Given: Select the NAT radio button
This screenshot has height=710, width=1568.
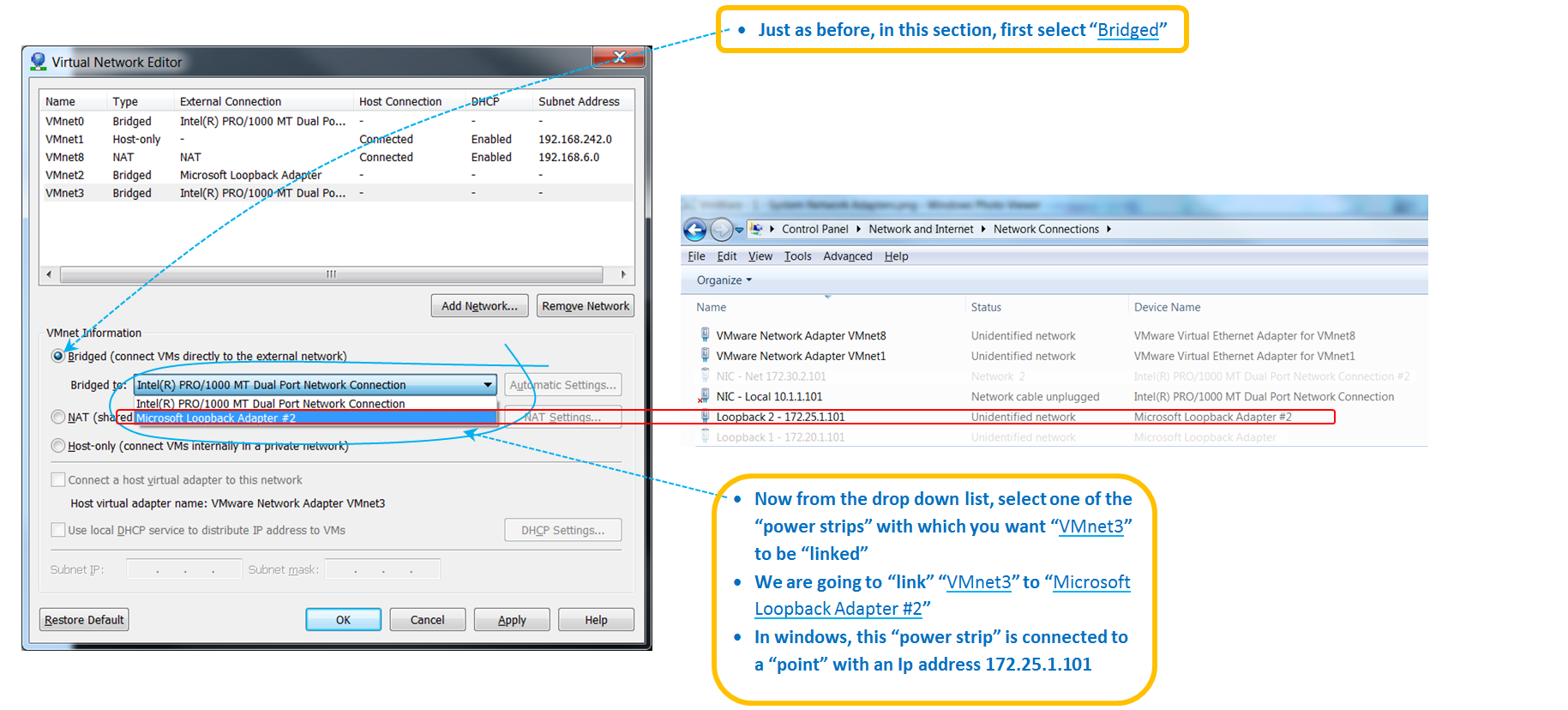Looking at the screenshot, I should [x=58, y=417].
